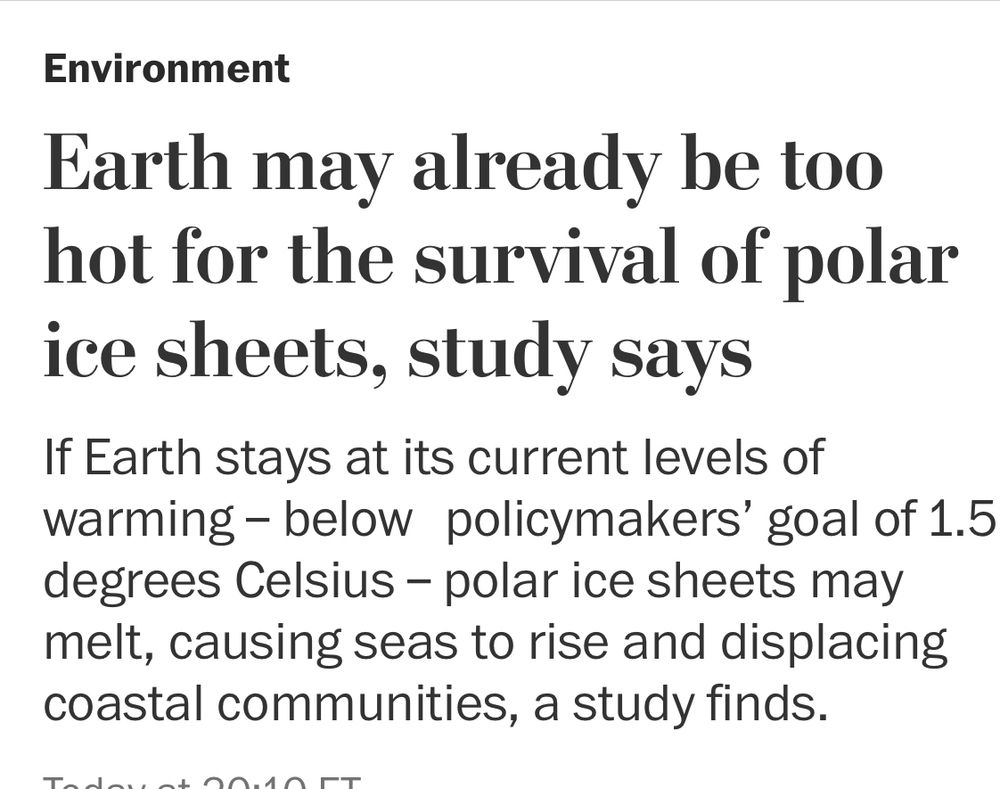Screen dimensions: 1000x789
Task: Click "a study finds." at summary end
Action: click(680, 703)
